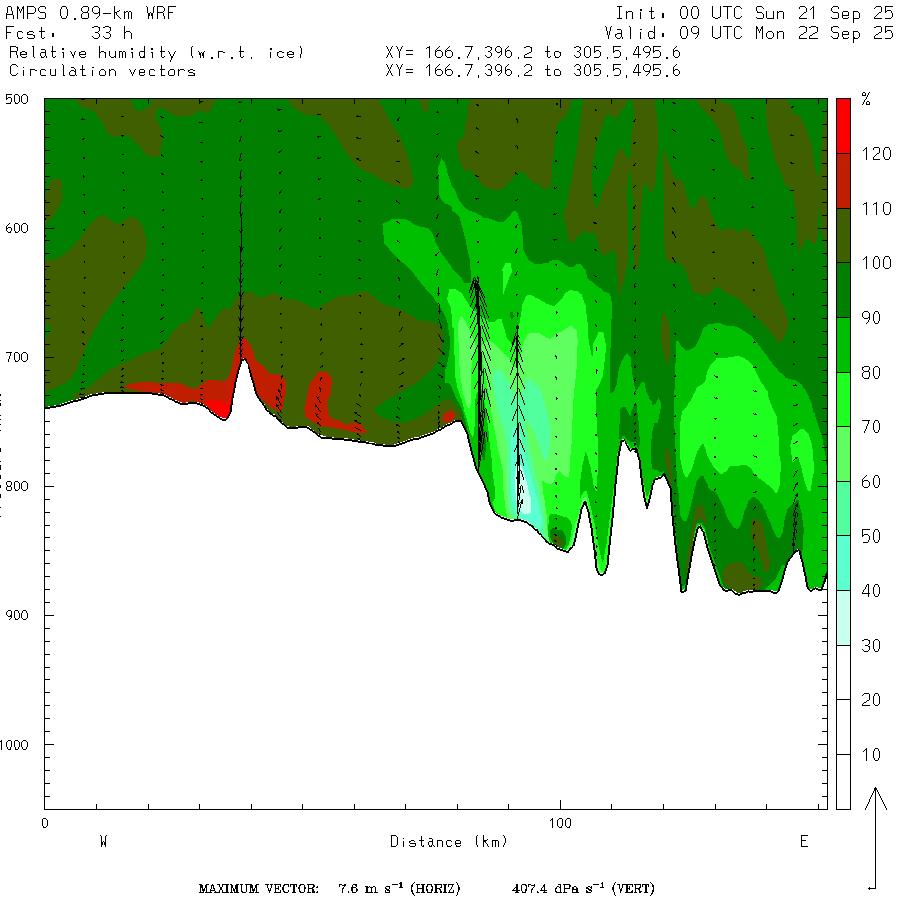Select the pale cyan 30–40 legend swatch
The width and height of the screenshot is (900, 900).
click(843, 618)
